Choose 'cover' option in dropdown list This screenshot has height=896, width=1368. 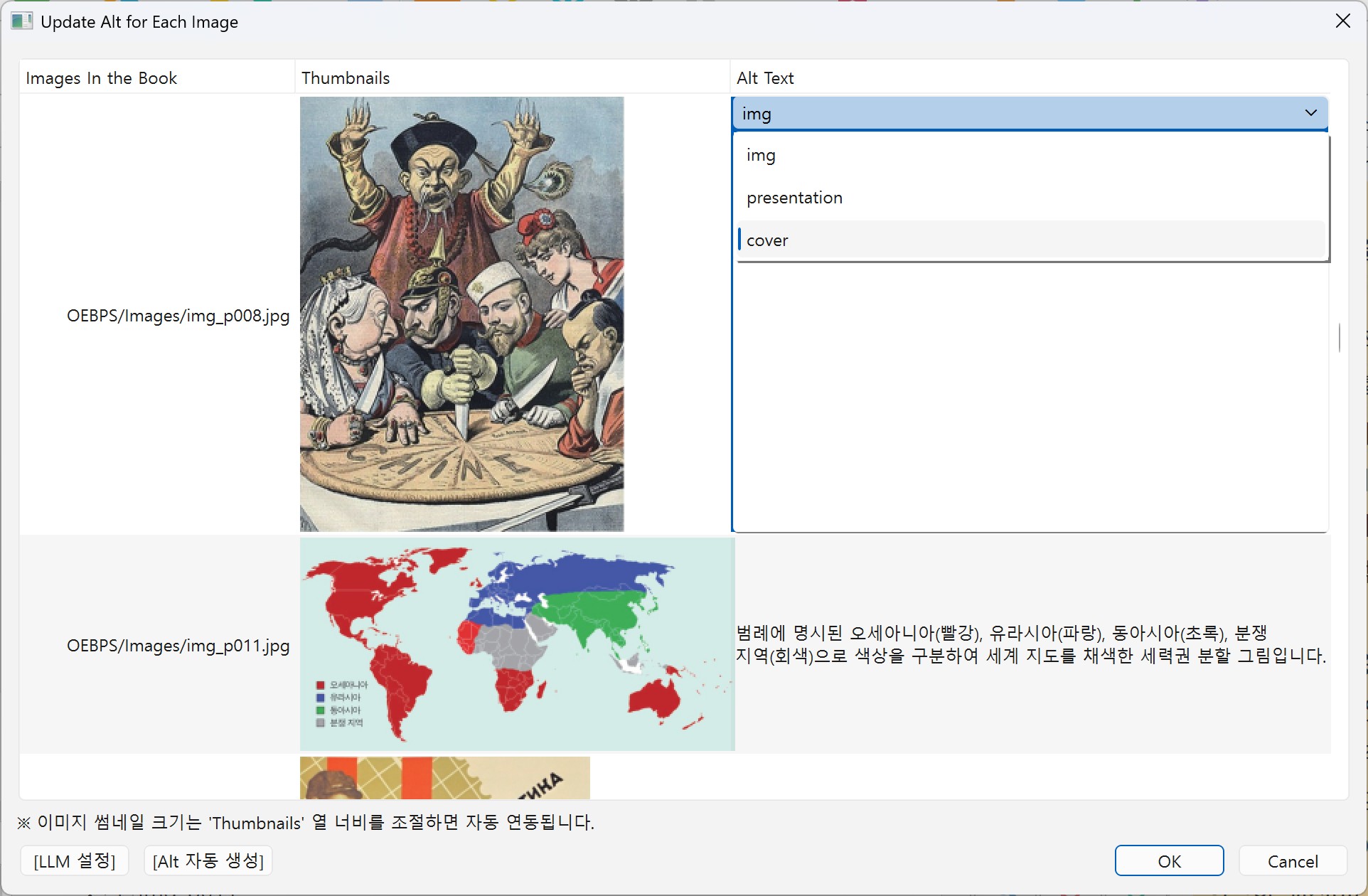tap(767, 240)
